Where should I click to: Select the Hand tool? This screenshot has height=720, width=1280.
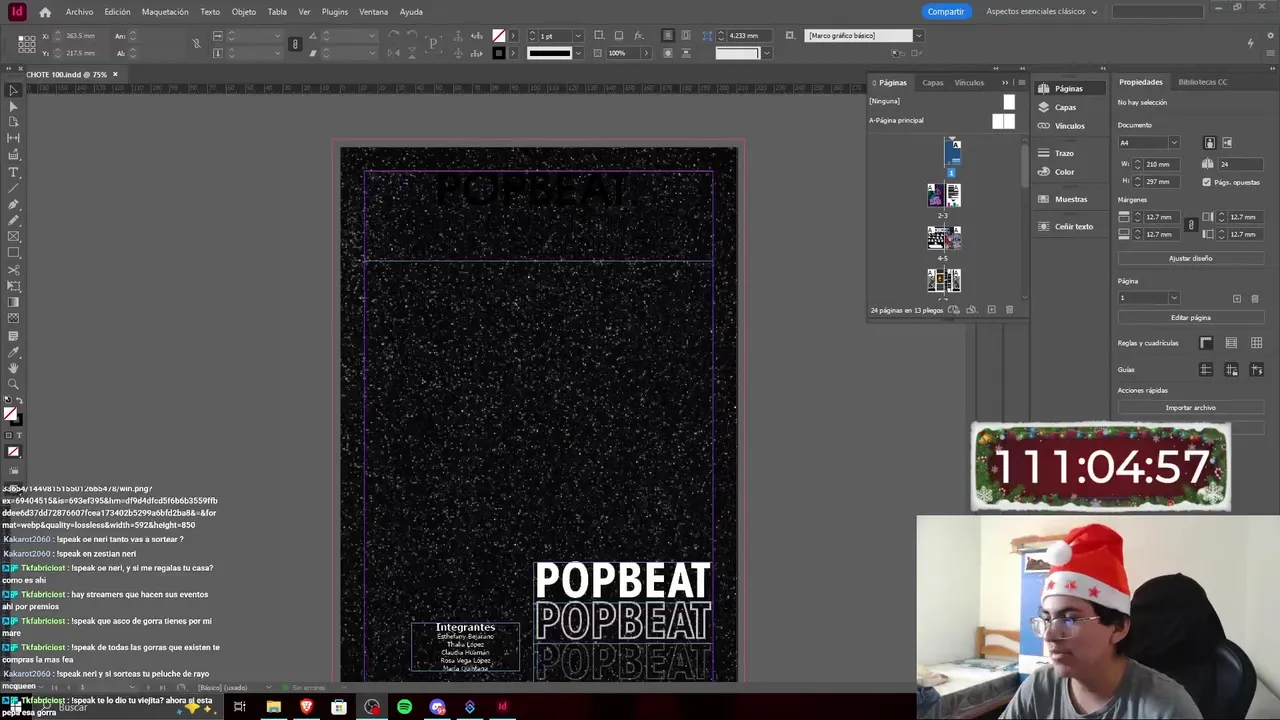tap(13, 368)
